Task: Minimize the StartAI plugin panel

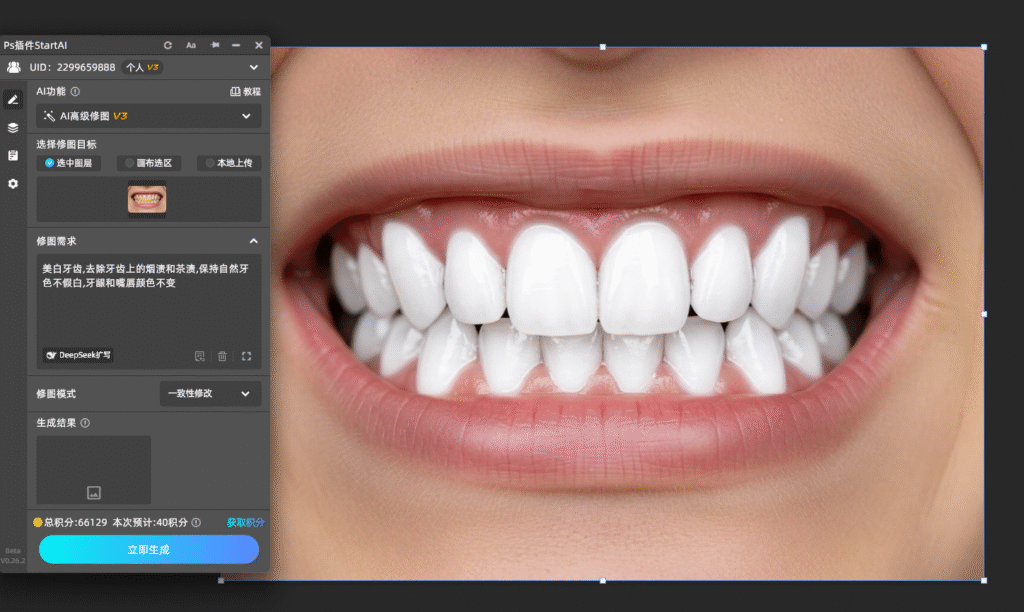Action: pos(236,45)
